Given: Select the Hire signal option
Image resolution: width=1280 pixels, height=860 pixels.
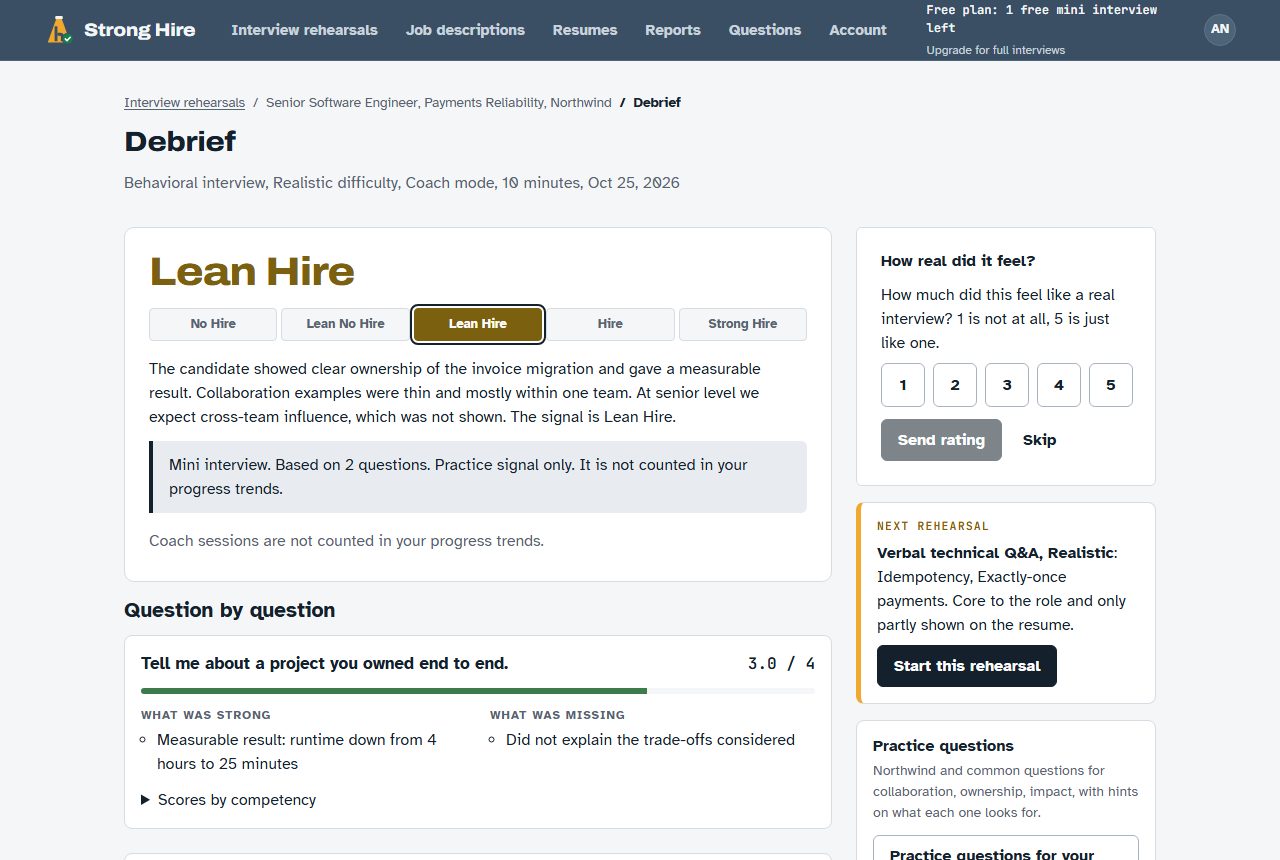Looking at the screenshot, I should [x=610, y=324].
